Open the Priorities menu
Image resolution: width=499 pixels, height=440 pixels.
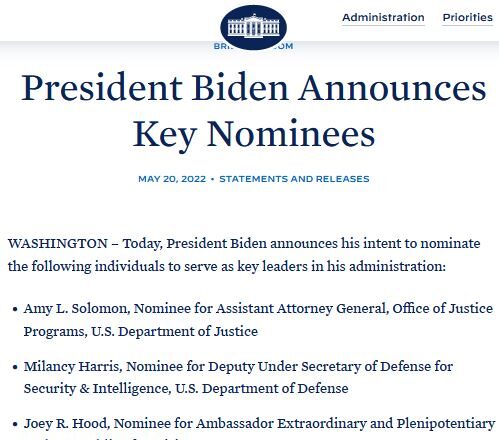click(467, 17)
